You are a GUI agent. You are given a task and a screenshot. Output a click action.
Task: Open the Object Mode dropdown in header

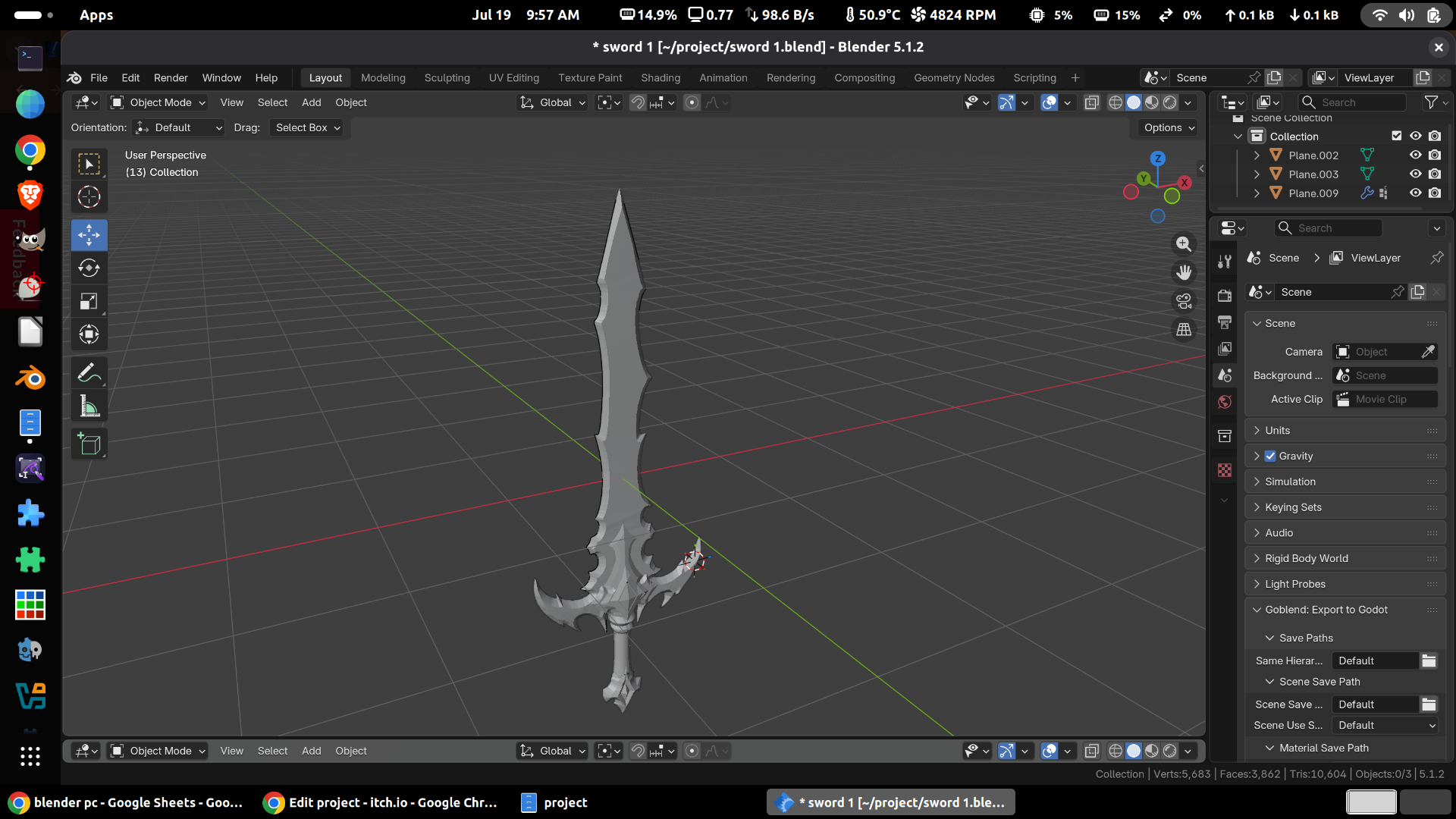(158, 102)
